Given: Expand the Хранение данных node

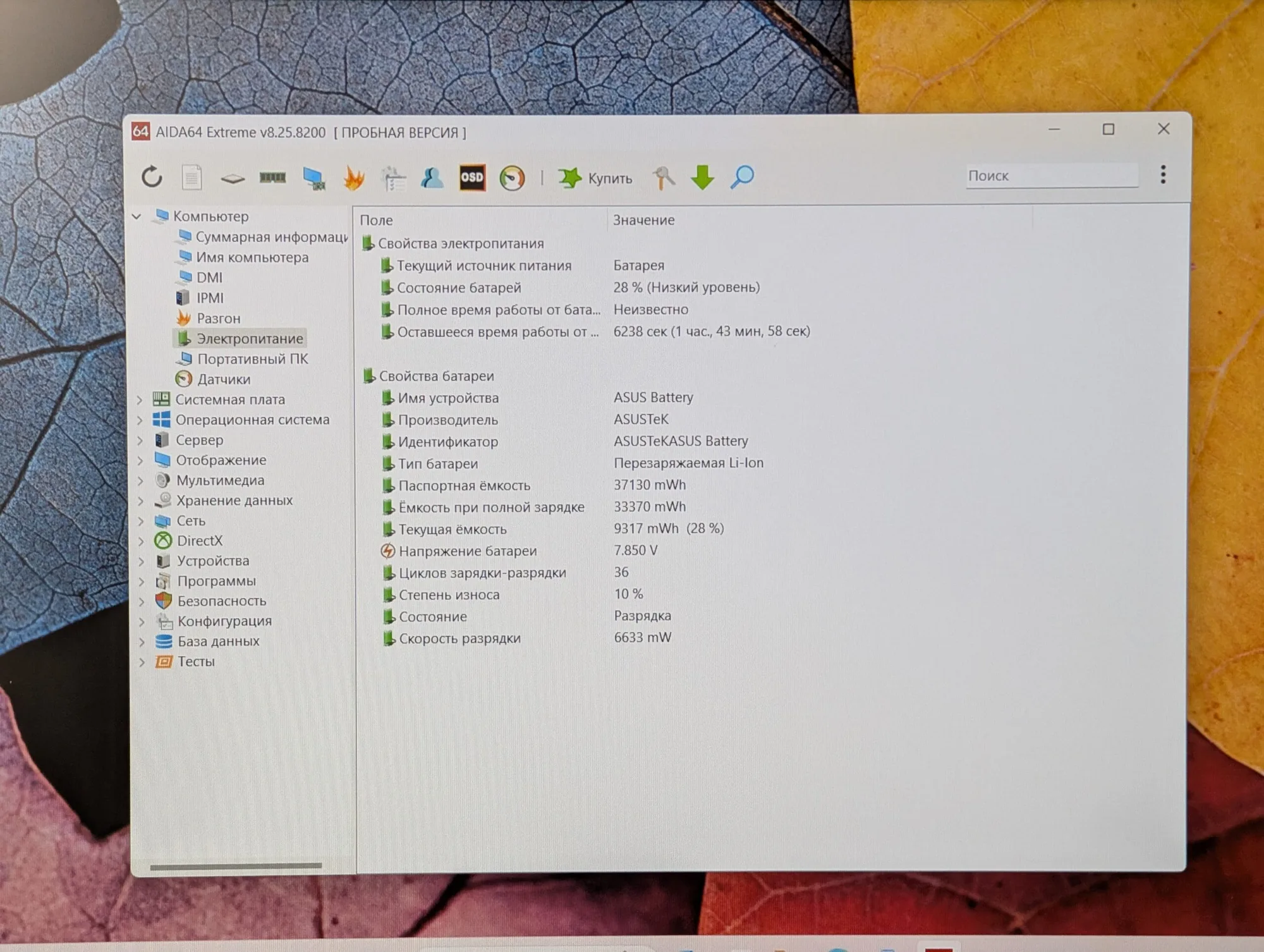Looking at the screenshot, I should tap(141, 501).
